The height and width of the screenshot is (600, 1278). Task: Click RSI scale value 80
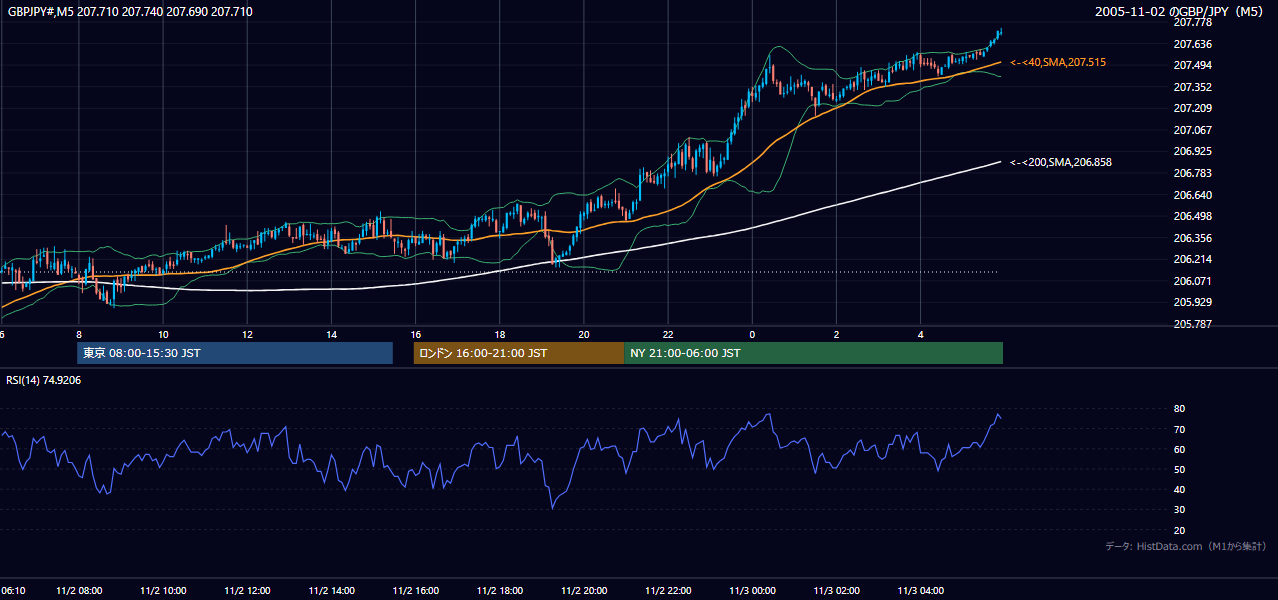(1180, 409)
